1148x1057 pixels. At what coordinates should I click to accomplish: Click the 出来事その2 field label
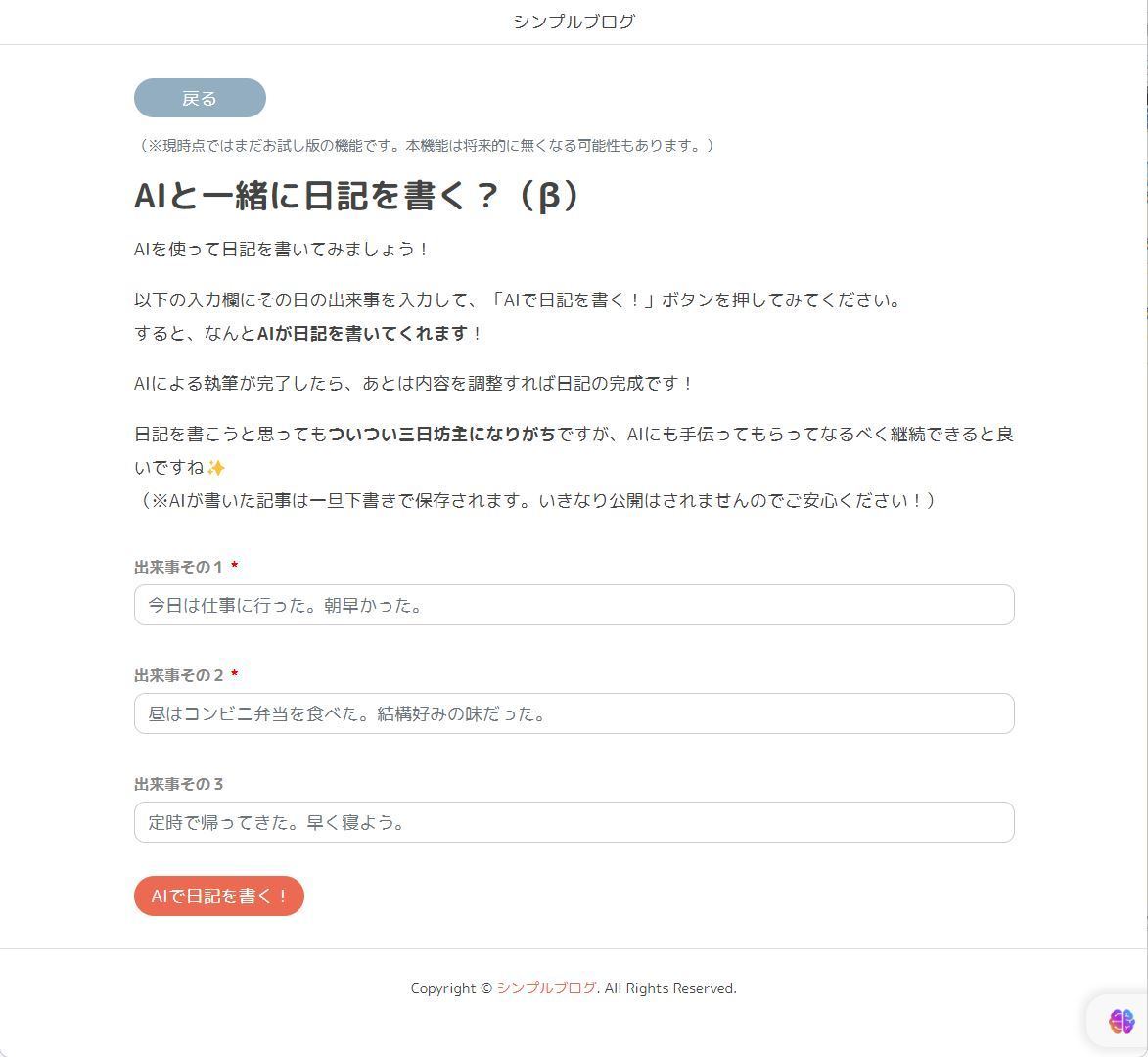178,675
